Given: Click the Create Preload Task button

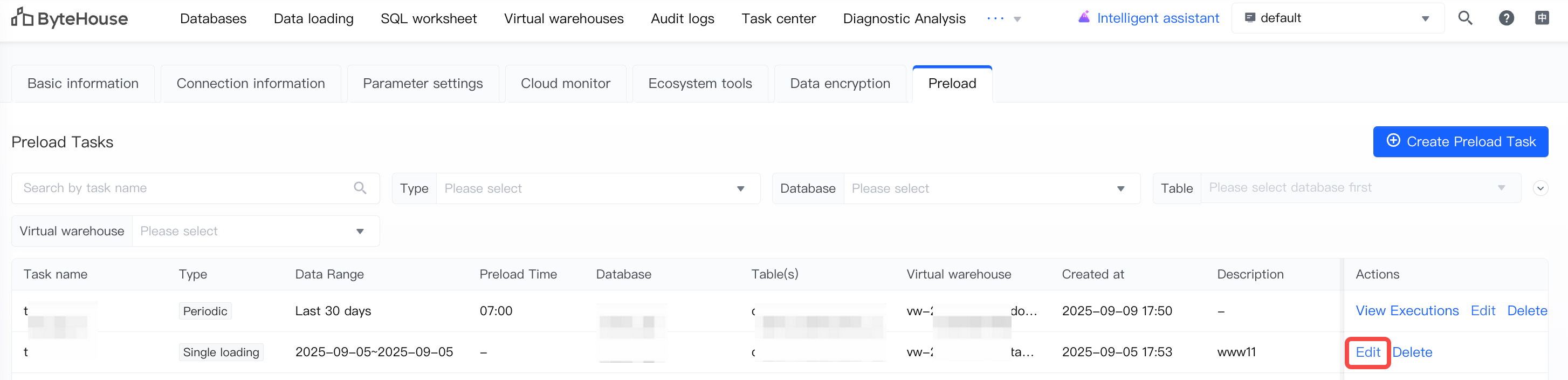Looking at the screenshot, I should click(x=1460, y=142).
